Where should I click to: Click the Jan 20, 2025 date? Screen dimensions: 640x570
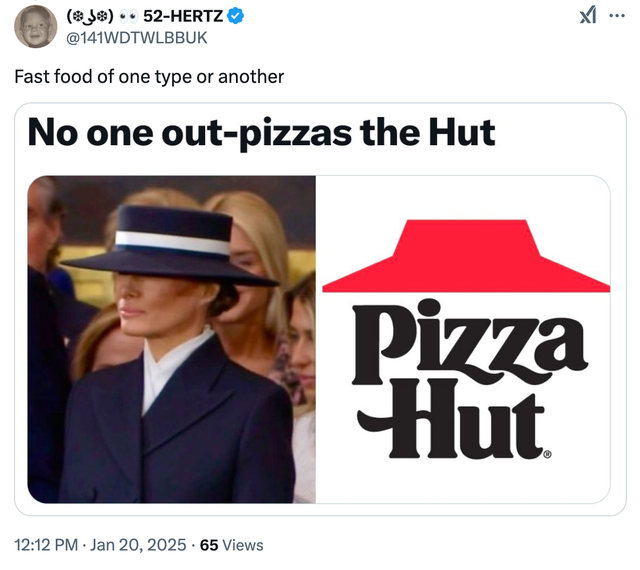click(x=139, y=545)
